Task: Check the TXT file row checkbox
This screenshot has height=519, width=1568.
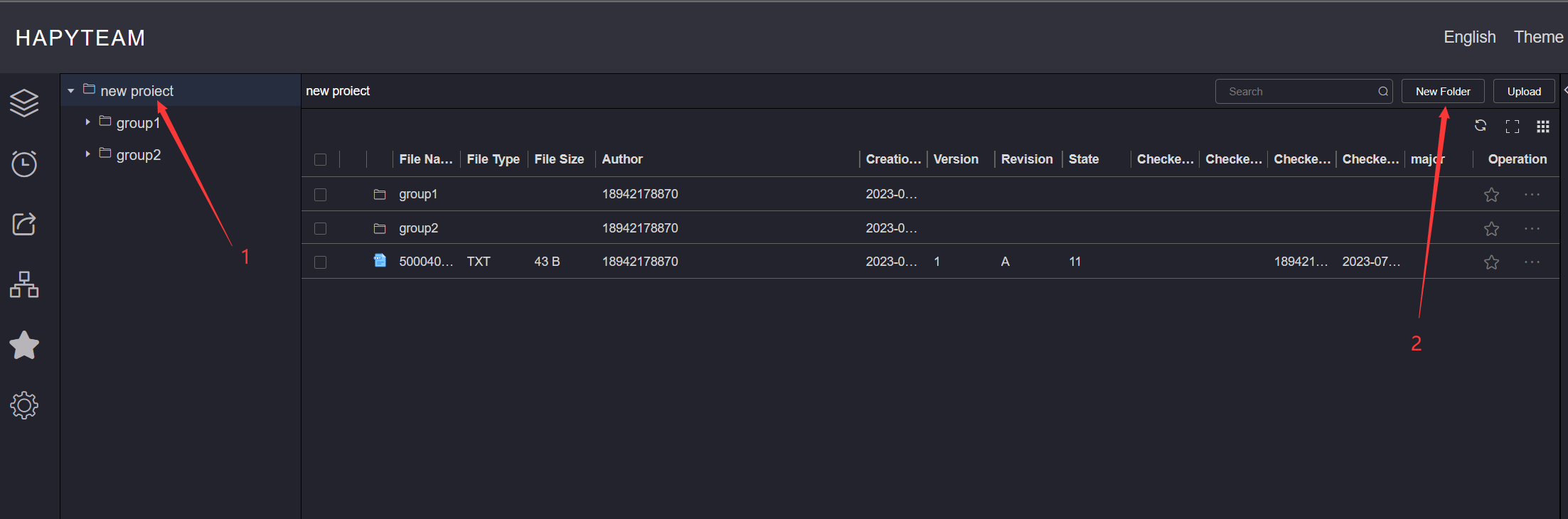Action: click(x=320, y=262)
